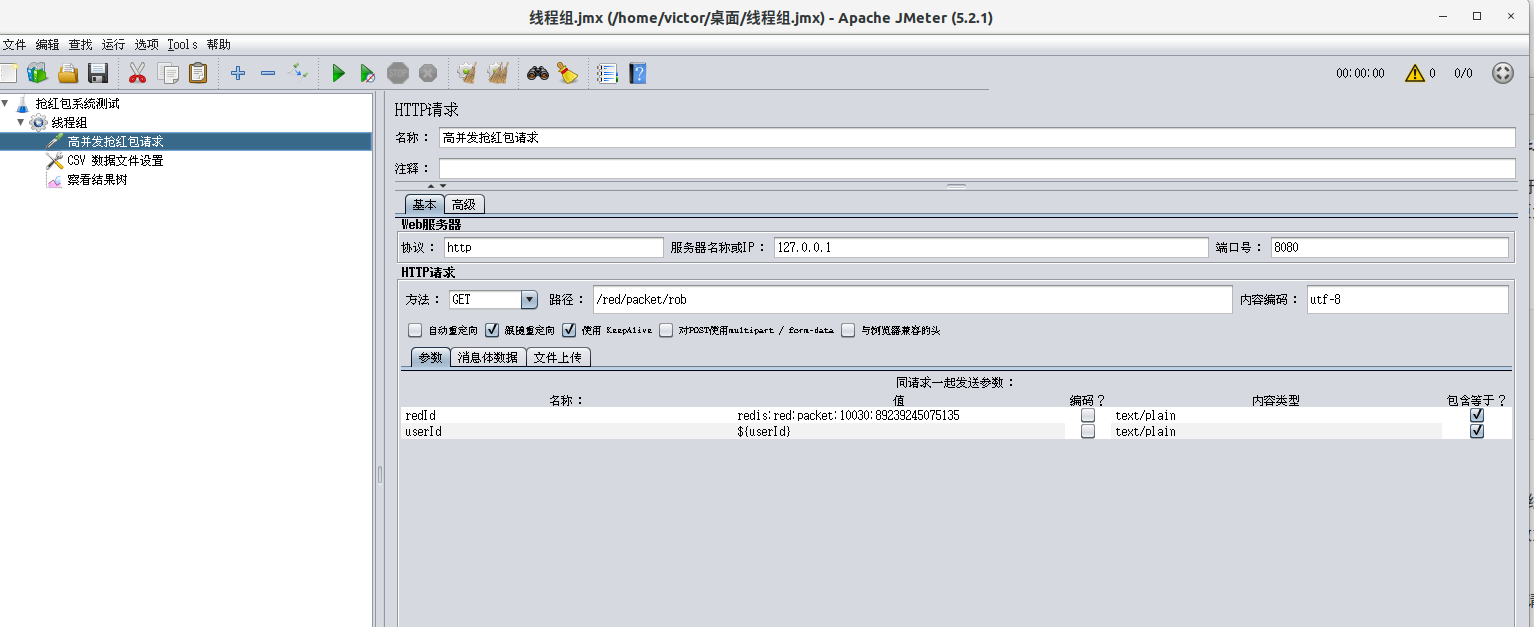Uncheck the 使用 KeepAlive checkbox
This screenshot has height=627, width=1534.
coord(569,330)
